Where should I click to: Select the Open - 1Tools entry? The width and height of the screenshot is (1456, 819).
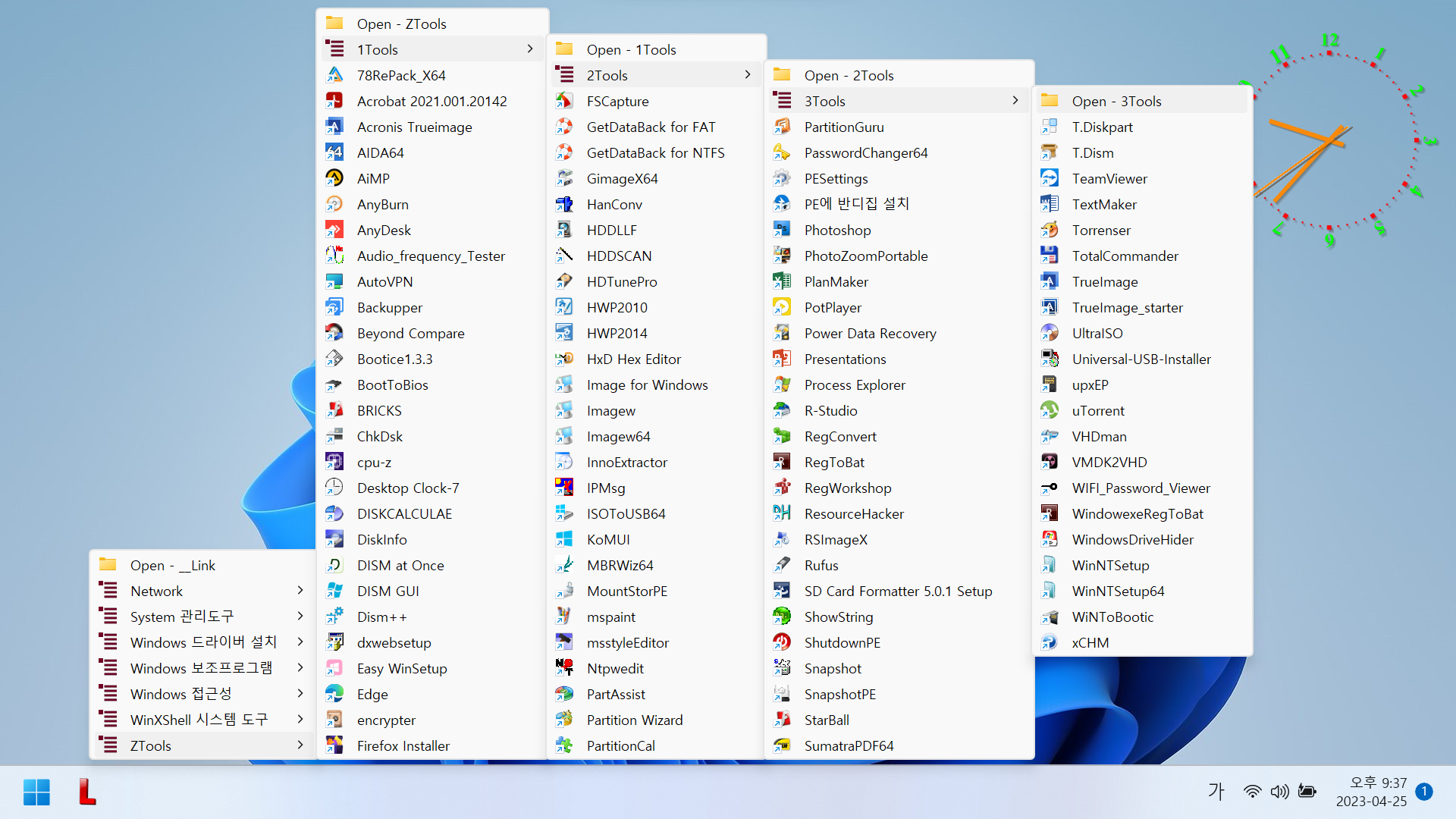pos(656,49)
